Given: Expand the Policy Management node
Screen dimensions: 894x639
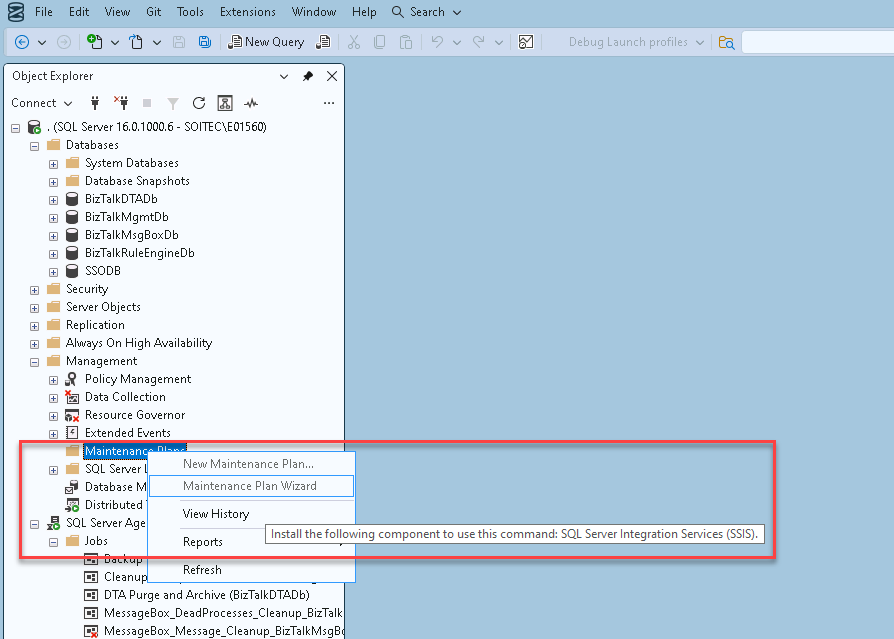Looking at the screenshot, I should [x=53, y=380].
